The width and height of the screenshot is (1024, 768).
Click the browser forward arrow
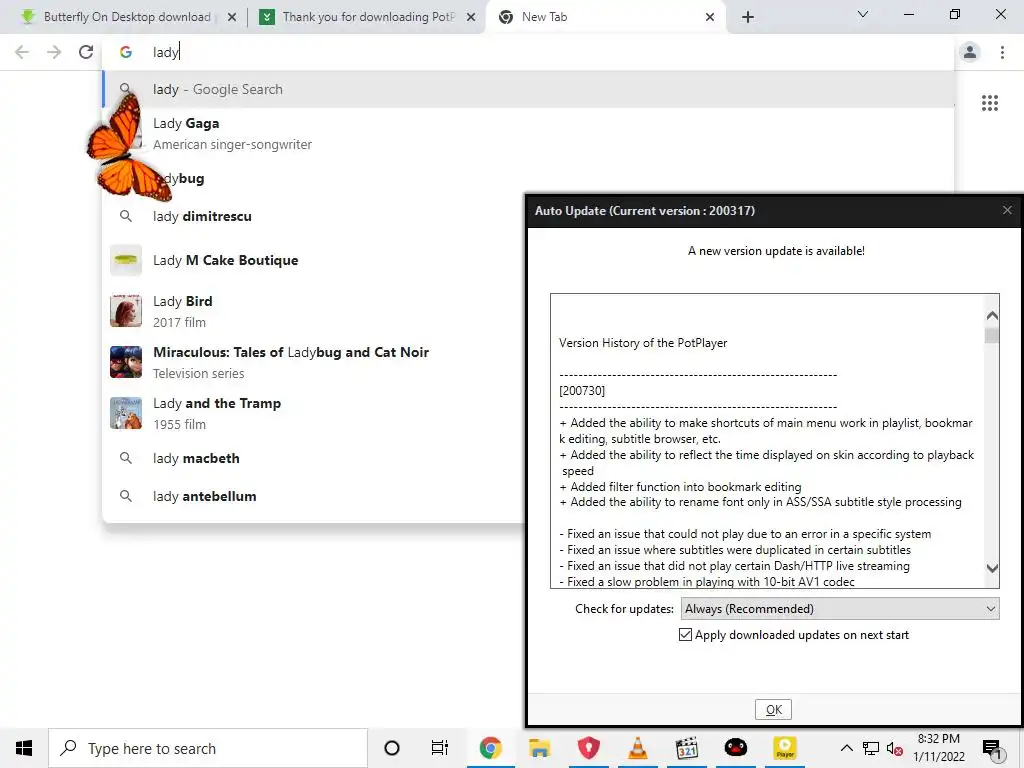[x=54, y=52]
